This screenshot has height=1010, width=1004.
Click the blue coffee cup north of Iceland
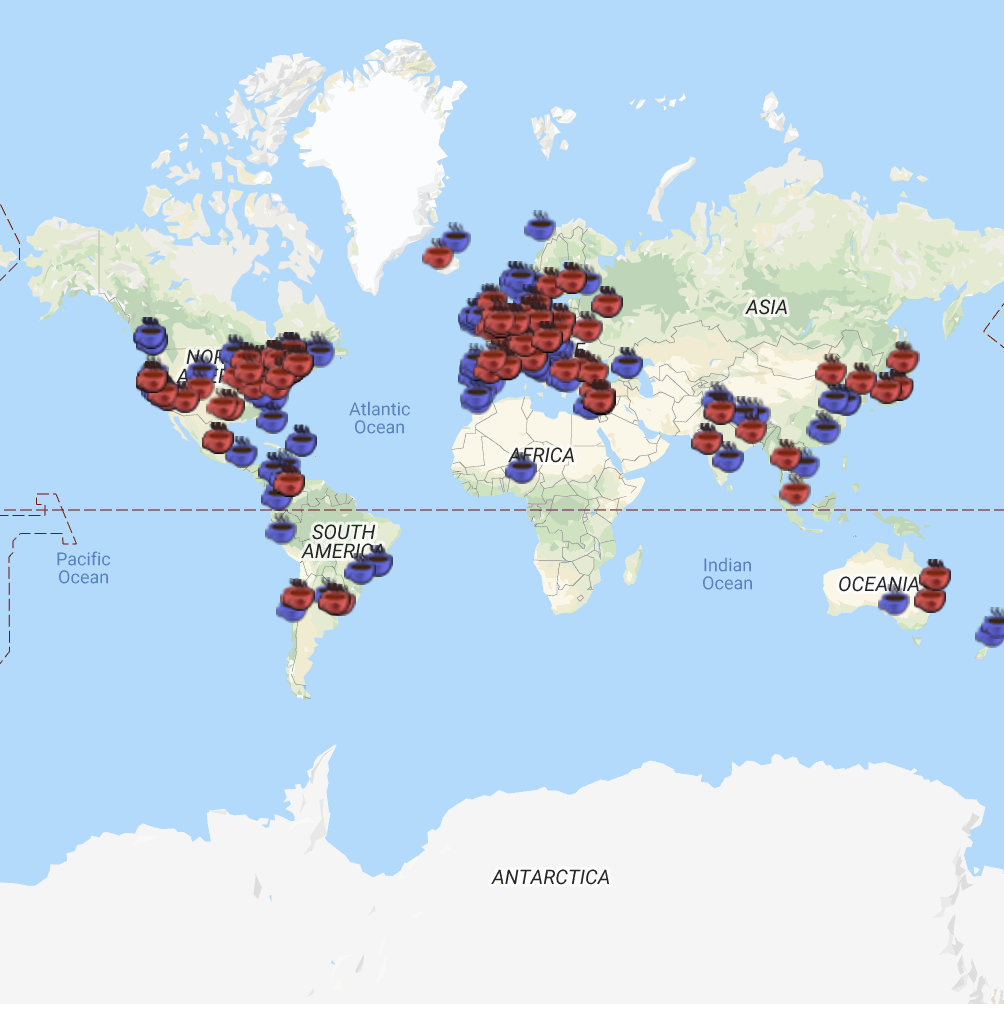(x=457, y=238)
